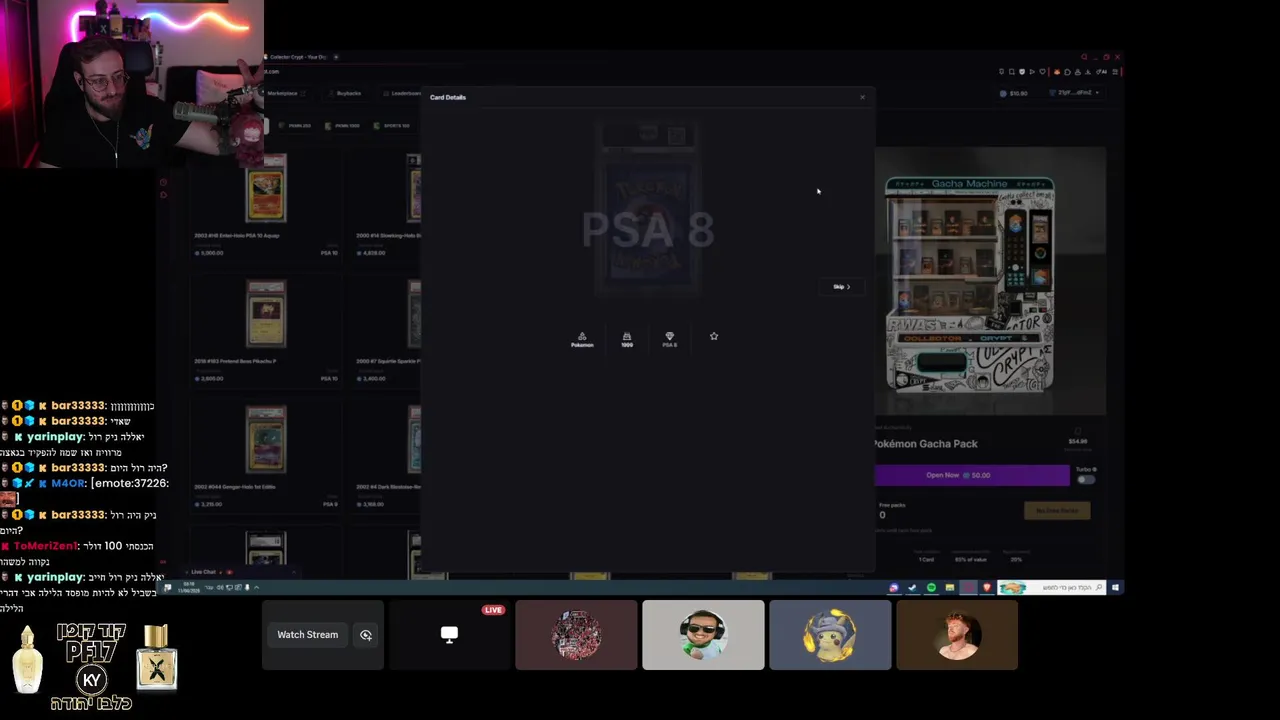Select the red crowd avatar participant tile

click(576, 635)
